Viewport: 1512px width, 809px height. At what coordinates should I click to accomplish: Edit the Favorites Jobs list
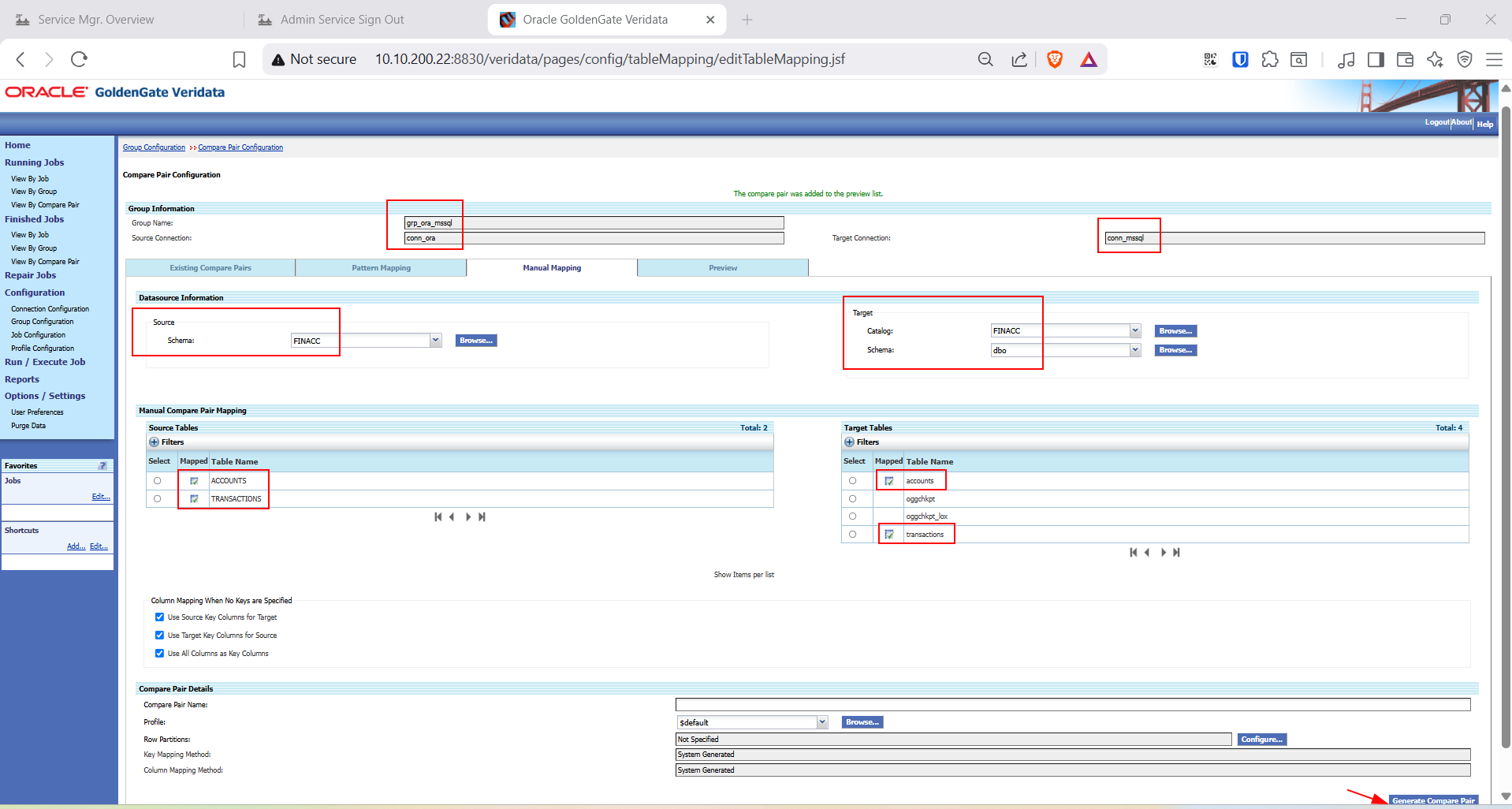coord(101,497)
